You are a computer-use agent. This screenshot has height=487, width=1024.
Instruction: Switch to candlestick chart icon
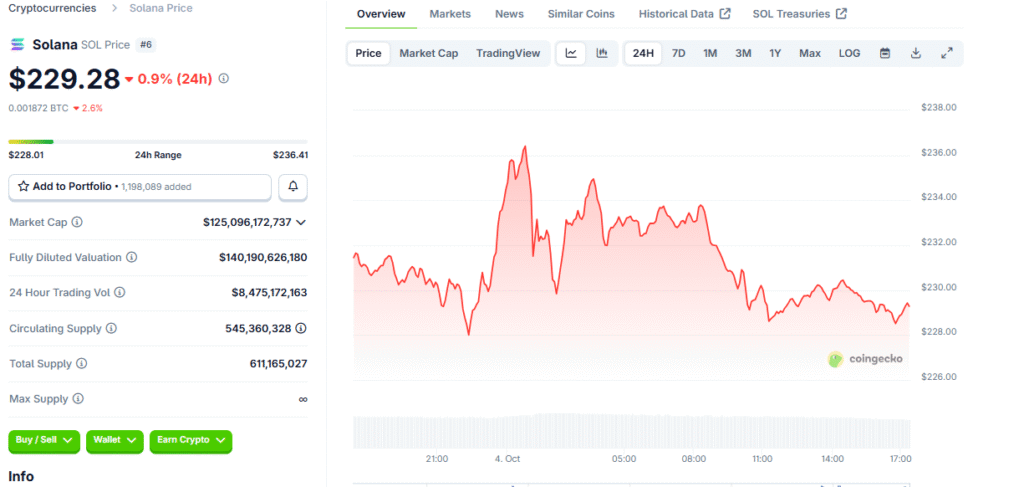602,53
